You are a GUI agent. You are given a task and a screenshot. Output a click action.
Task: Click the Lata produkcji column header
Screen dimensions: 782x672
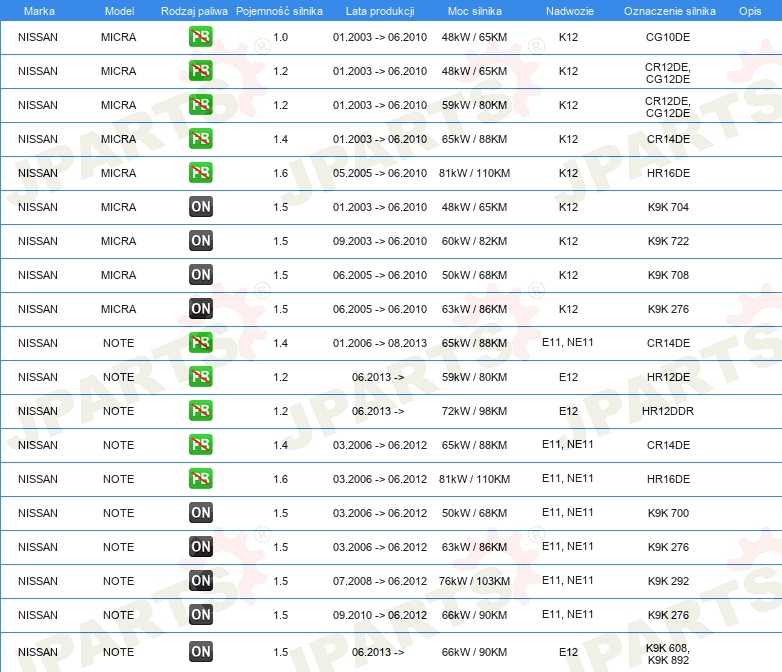tap(380, 11)
